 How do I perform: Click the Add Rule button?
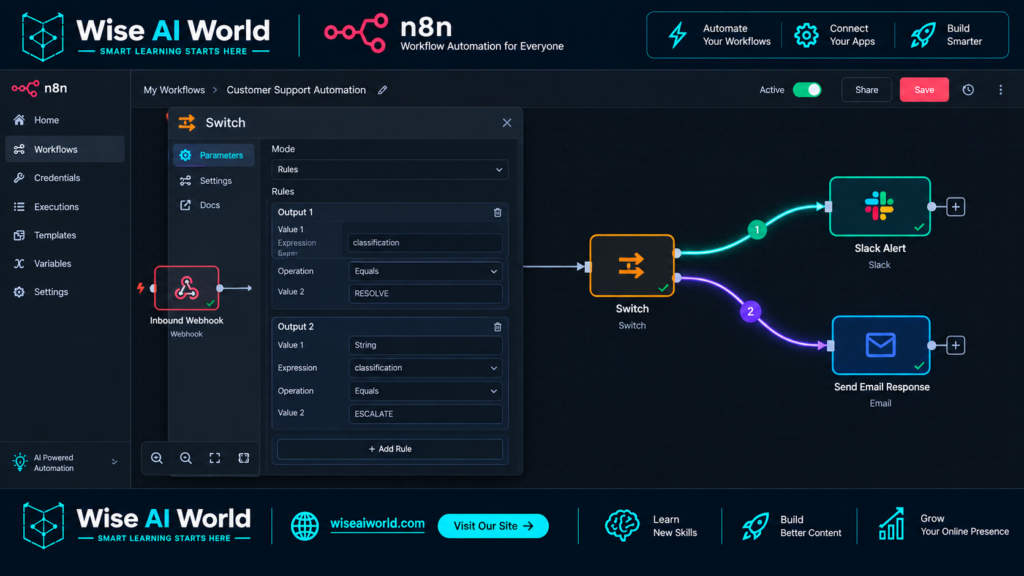coord(390,449)
